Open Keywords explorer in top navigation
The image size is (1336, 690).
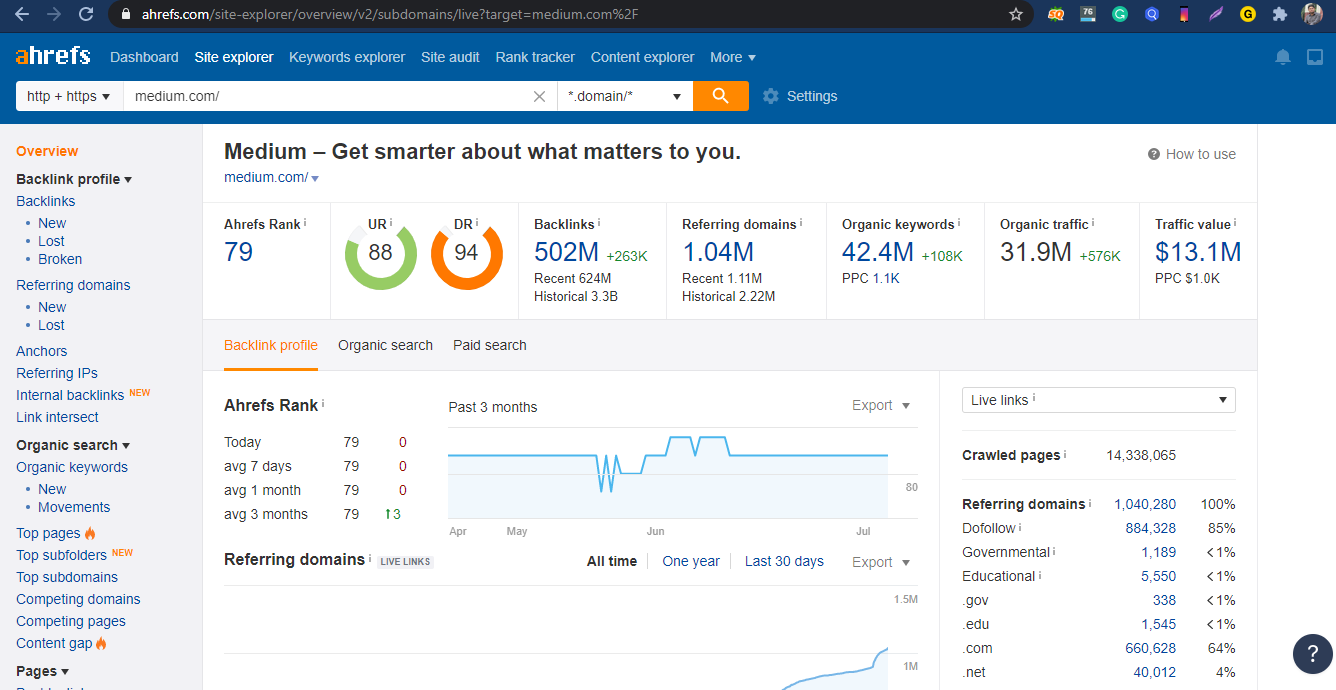(x=347, y=57)
